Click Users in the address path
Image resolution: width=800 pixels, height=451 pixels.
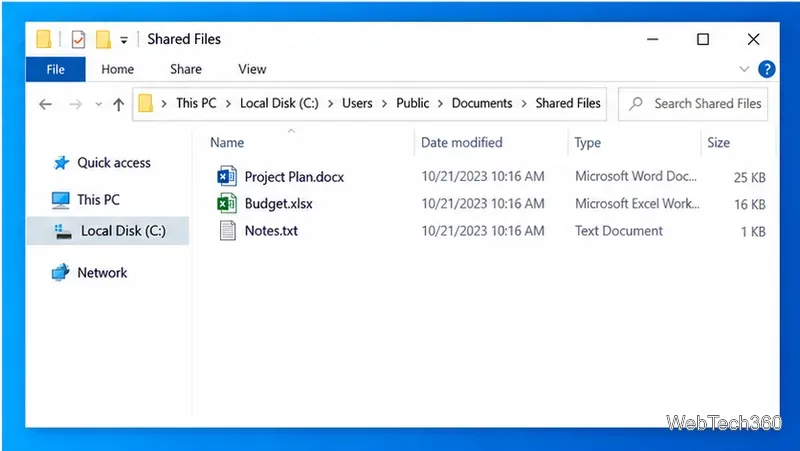tap(357, 104)
